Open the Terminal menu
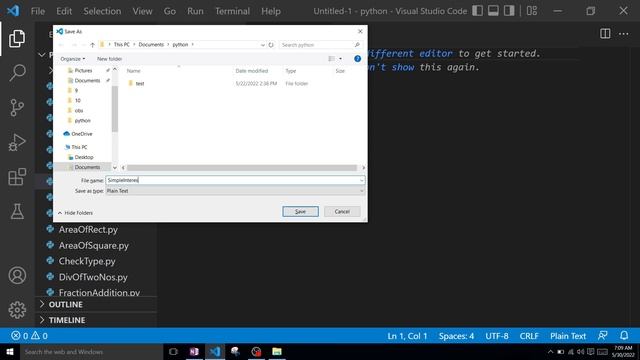This screenshot has width=640, height=360. (x=232, y=11)
